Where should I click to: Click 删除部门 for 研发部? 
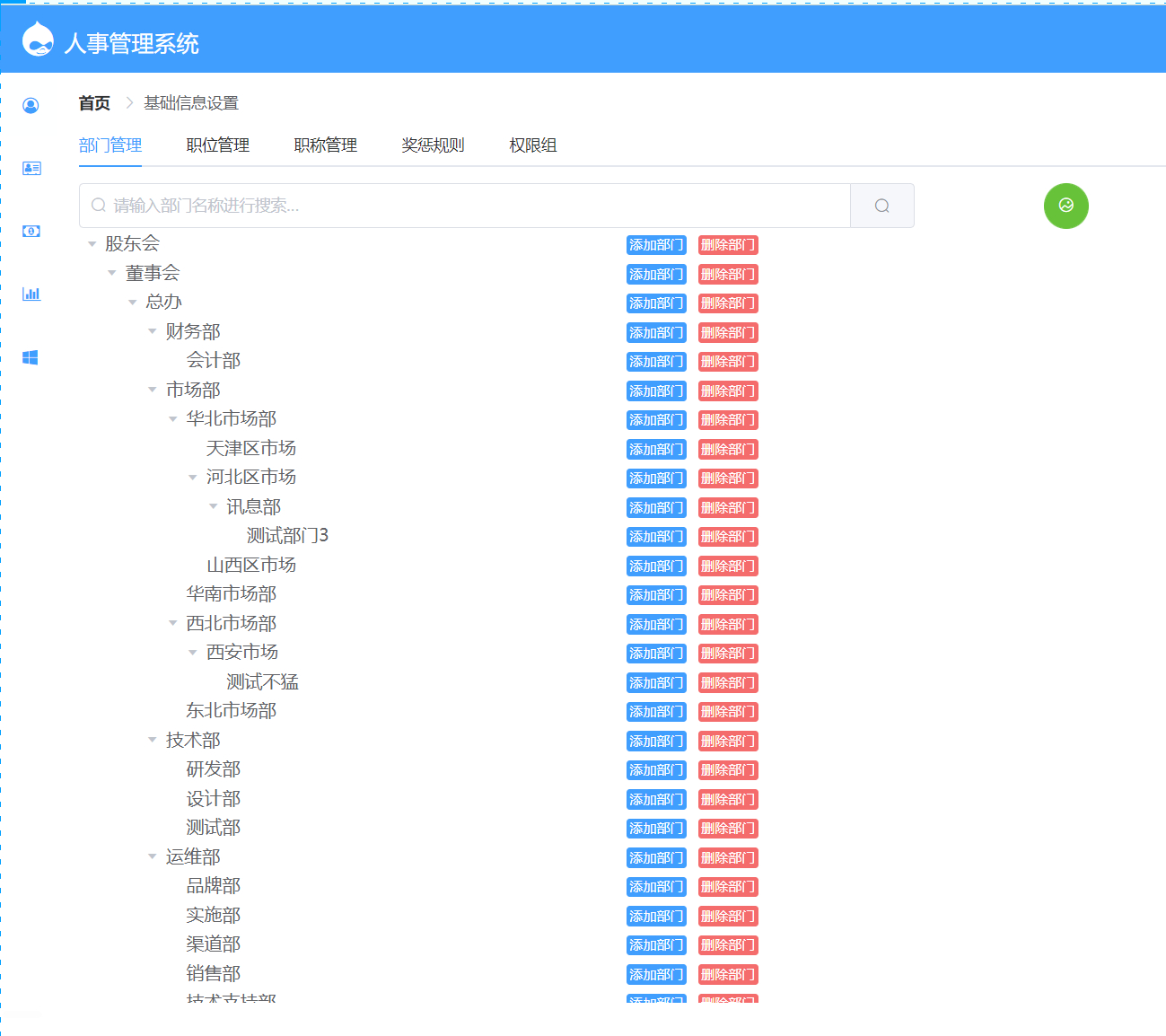pyautogui.click(x=728, y=770)
